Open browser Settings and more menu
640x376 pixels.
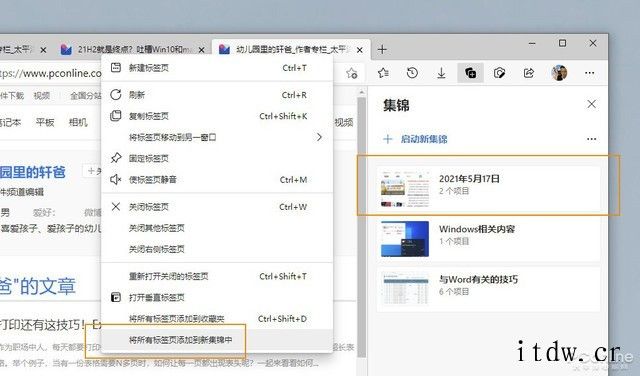coord(589,73)
